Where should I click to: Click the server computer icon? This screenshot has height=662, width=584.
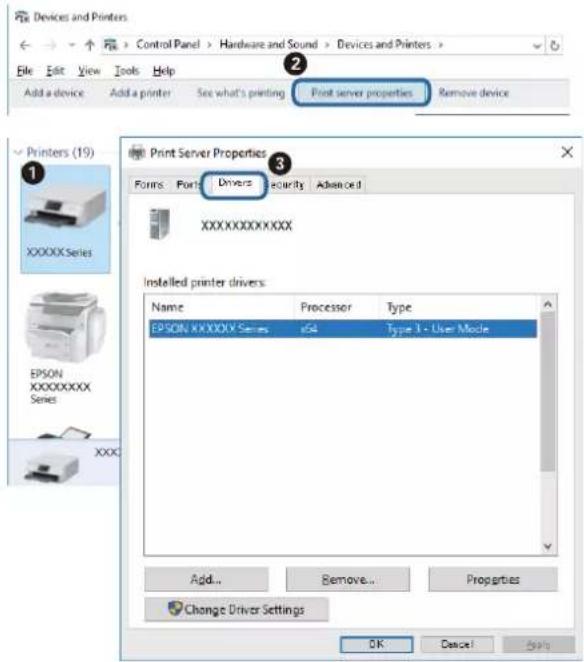pyautogui.click(x=160, y=224)
